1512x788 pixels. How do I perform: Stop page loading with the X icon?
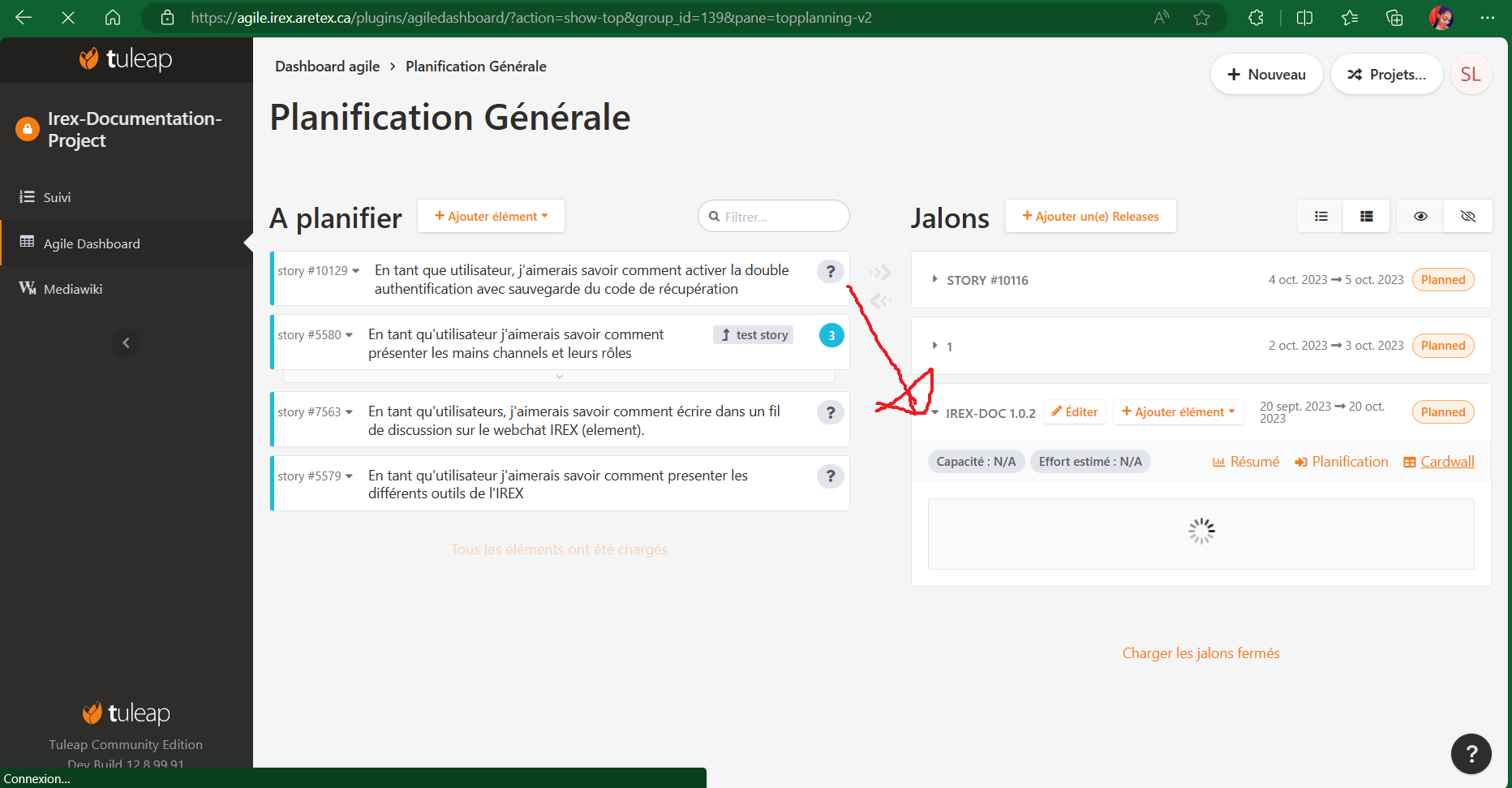(x=68, y=18)
